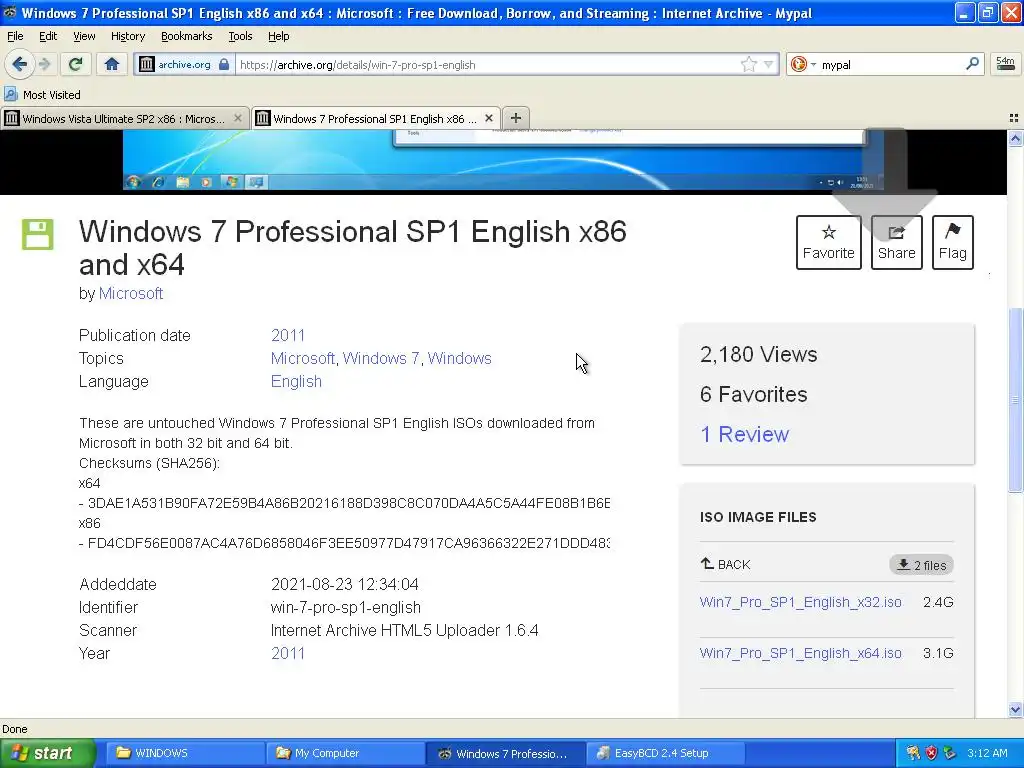Click the BACK link in ISO Image Files
This screenshot has width=1024, height=768.
[x=726, y=564]
